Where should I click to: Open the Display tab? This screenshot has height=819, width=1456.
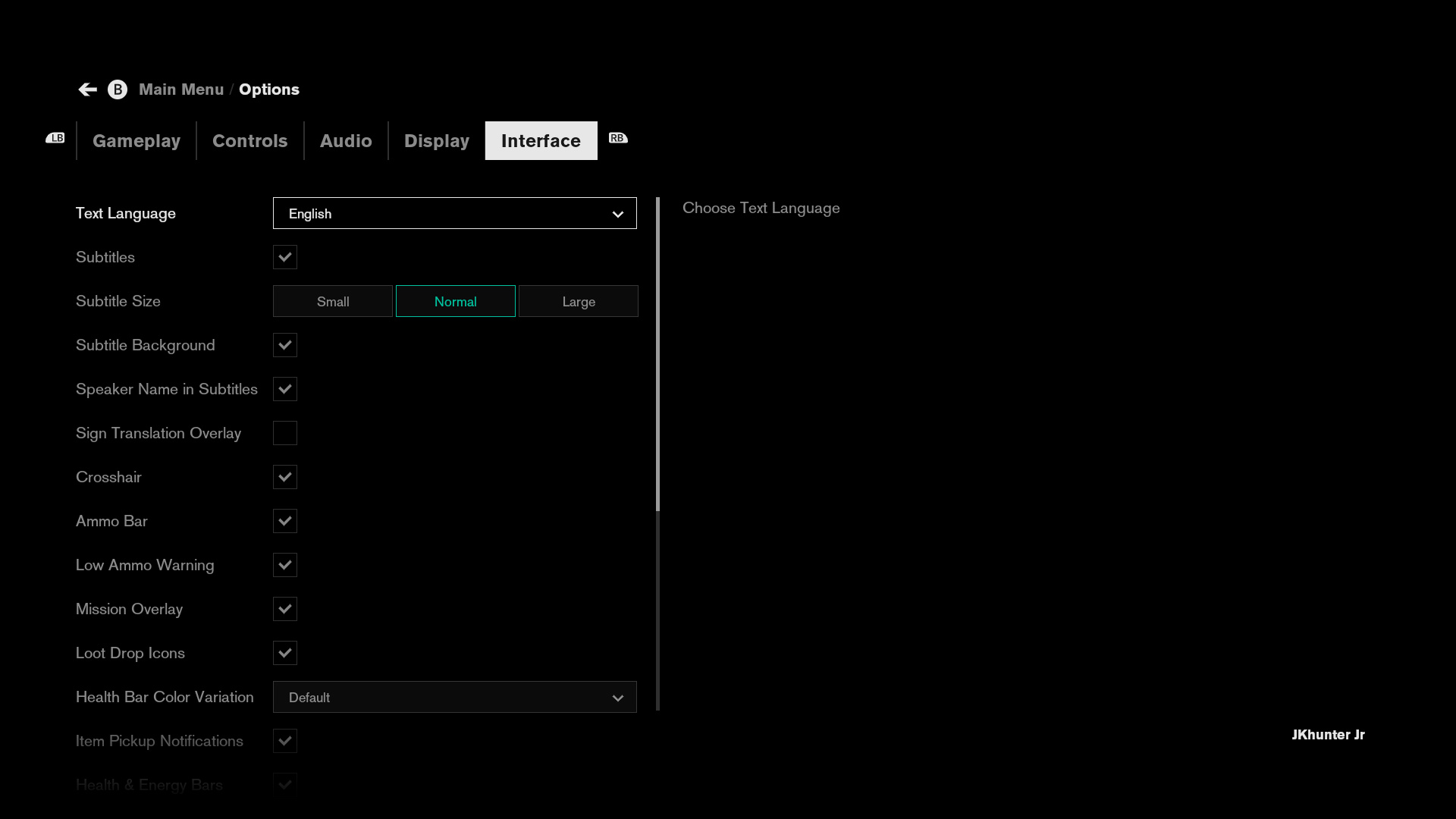tap(437, 141)
